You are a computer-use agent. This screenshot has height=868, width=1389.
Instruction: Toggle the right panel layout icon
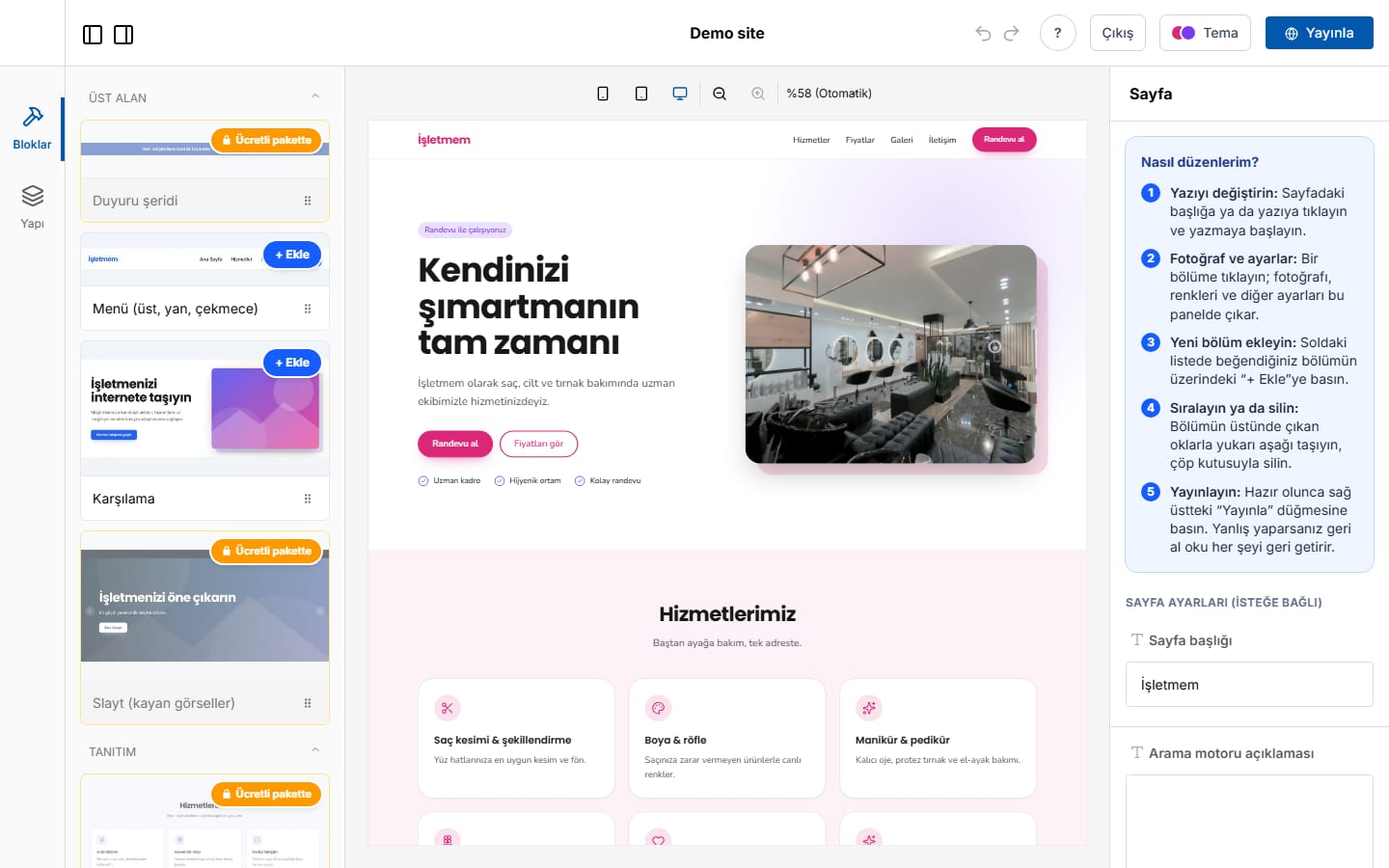(123, 35)
